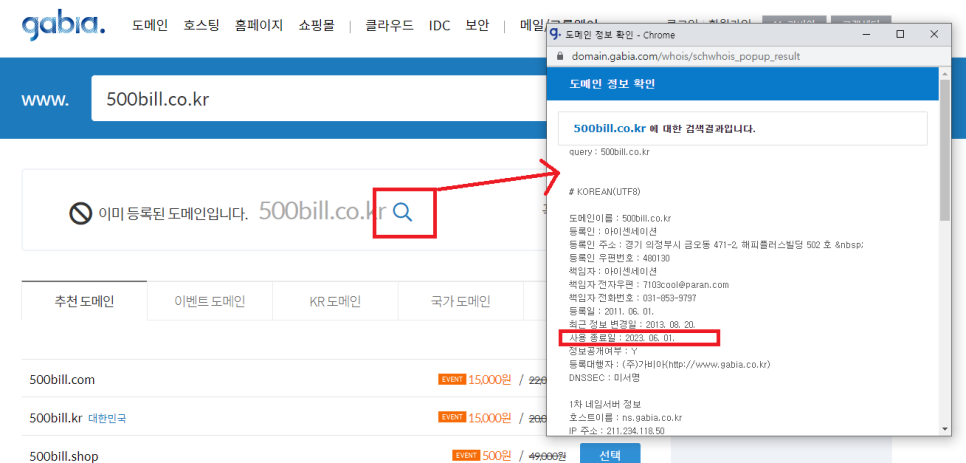Click the EVENT badge on the 500bill.shop row
The width and height of the screenshot is (966, 463).
tap(466, 456)
